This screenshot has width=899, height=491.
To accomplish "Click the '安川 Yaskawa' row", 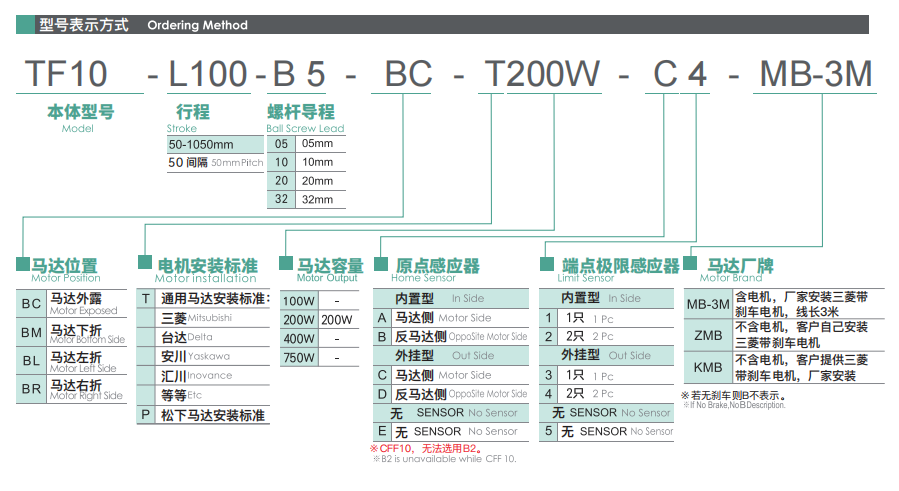I will [x=204, y=357].
